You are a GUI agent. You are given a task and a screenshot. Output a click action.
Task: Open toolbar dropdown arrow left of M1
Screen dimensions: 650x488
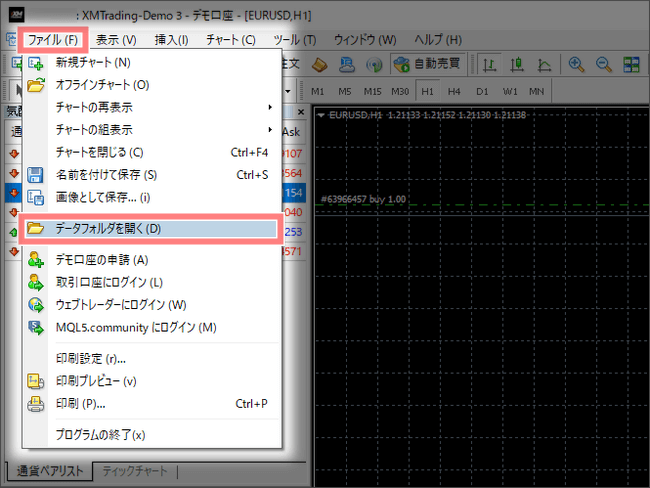288,91
